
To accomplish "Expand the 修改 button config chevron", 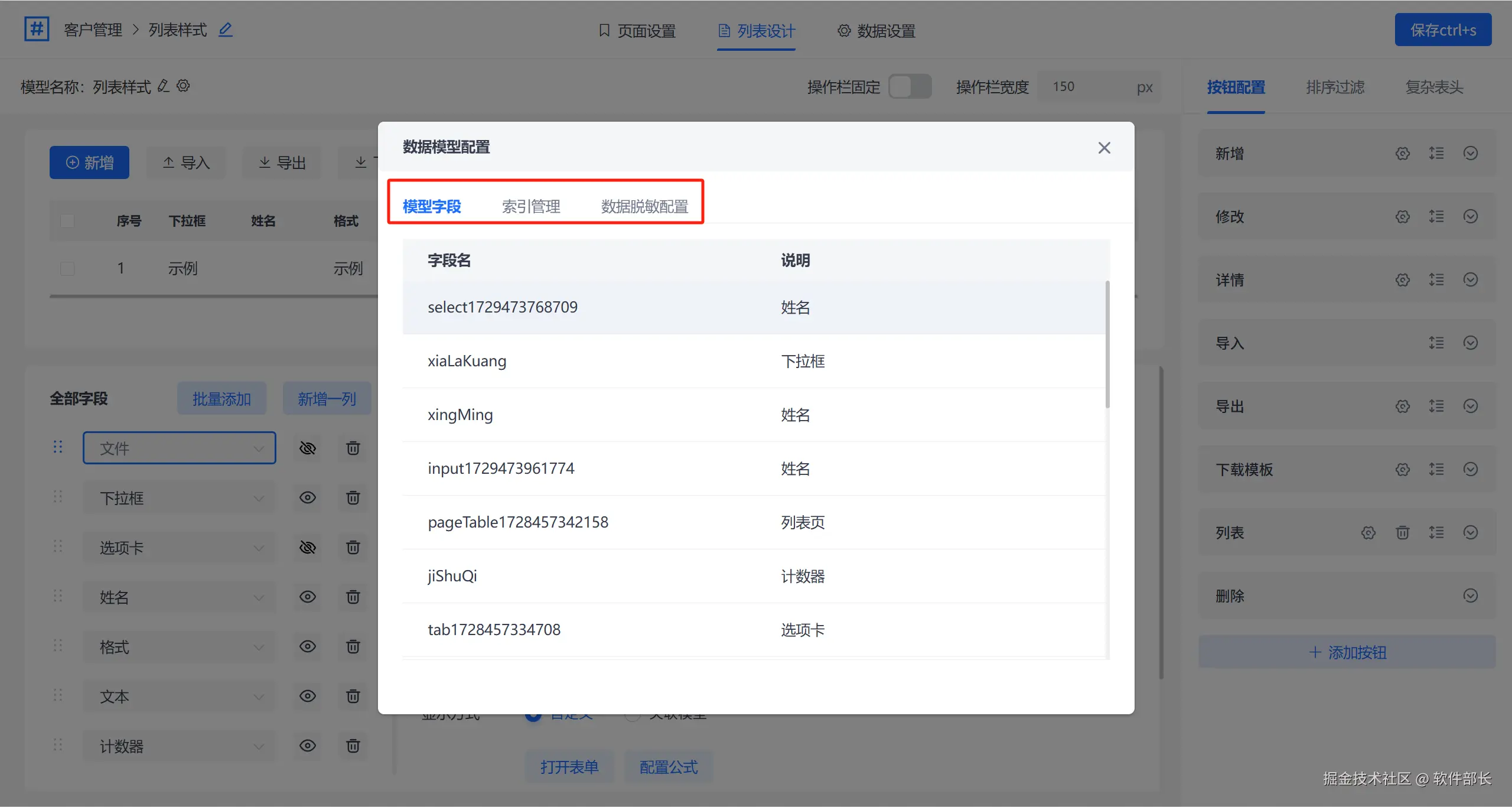I will coord(1470,217).
